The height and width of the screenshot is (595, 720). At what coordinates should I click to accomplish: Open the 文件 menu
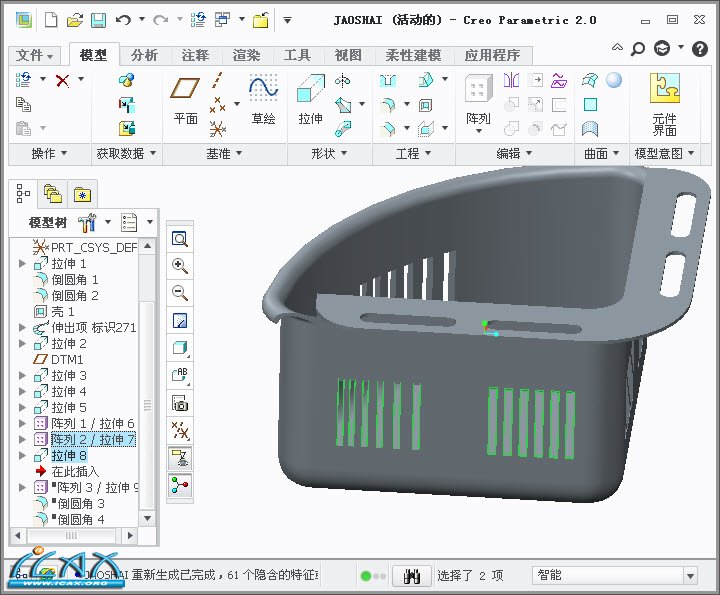(x=35, y=55)
